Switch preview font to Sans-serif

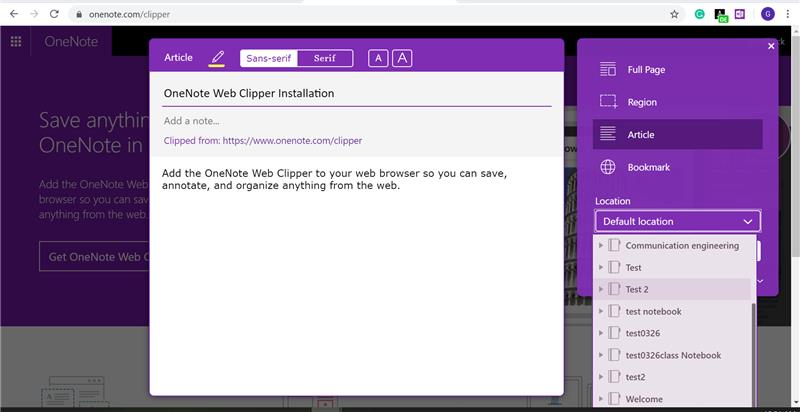coord(269,58)
